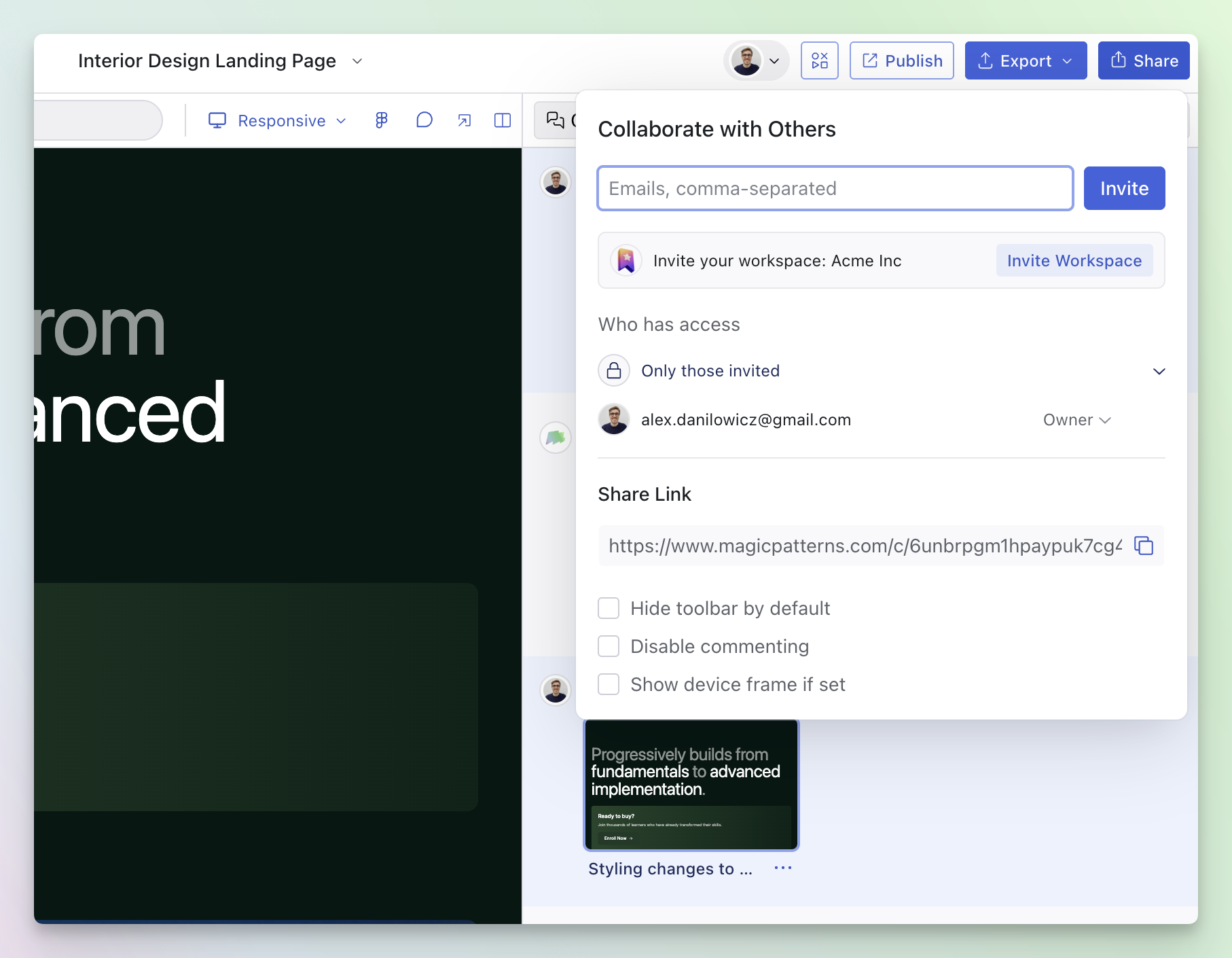Click the copy share link icon
Image resolution: width=1232 pixels, height=958 pixels.
pos(1144,546)
